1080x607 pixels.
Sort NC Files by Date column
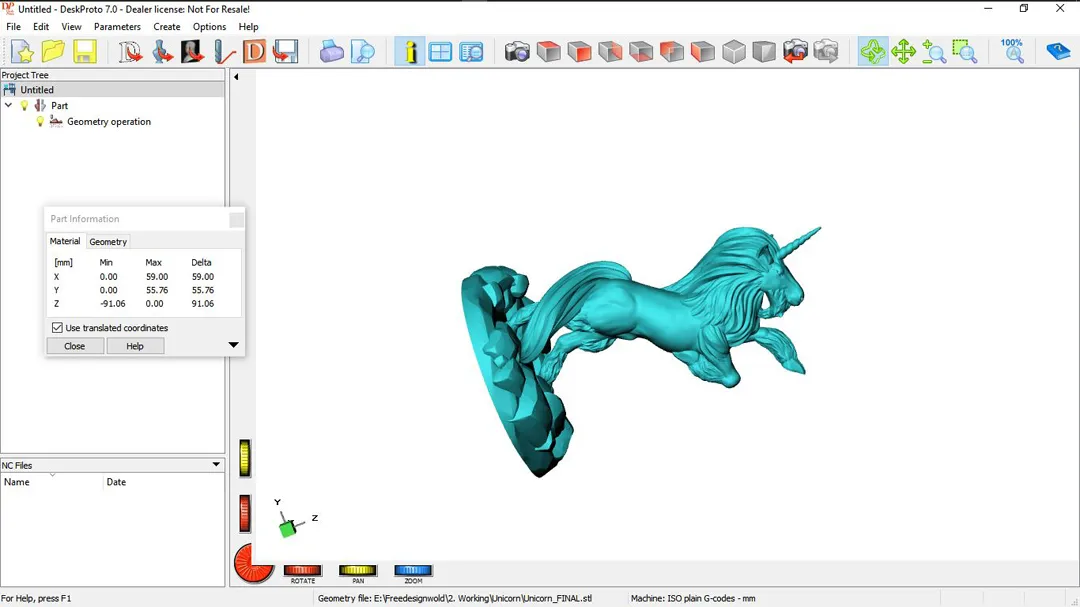tap(164, 482)
